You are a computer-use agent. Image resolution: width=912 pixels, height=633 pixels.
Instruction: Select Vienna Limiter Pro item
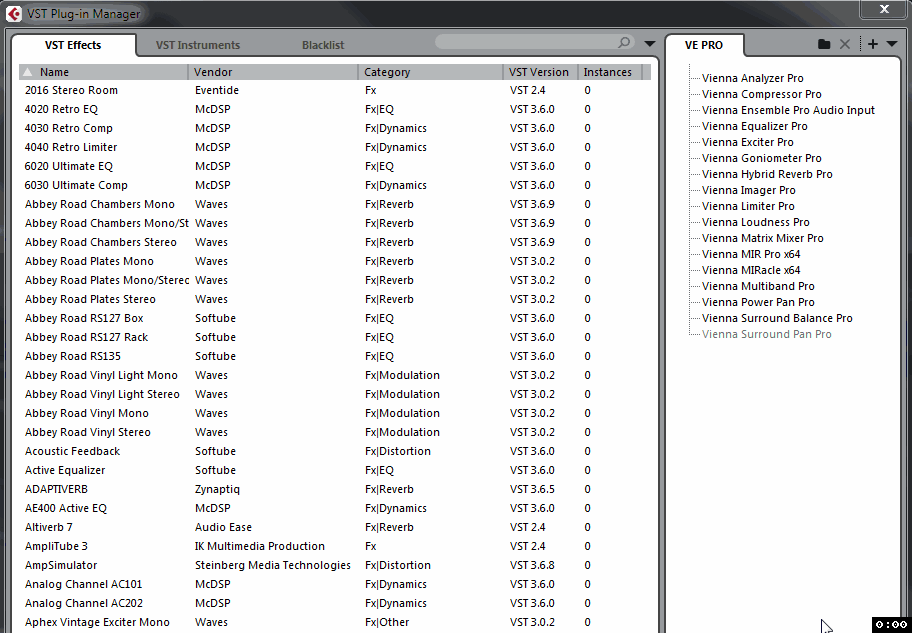(x=748, y=206)
